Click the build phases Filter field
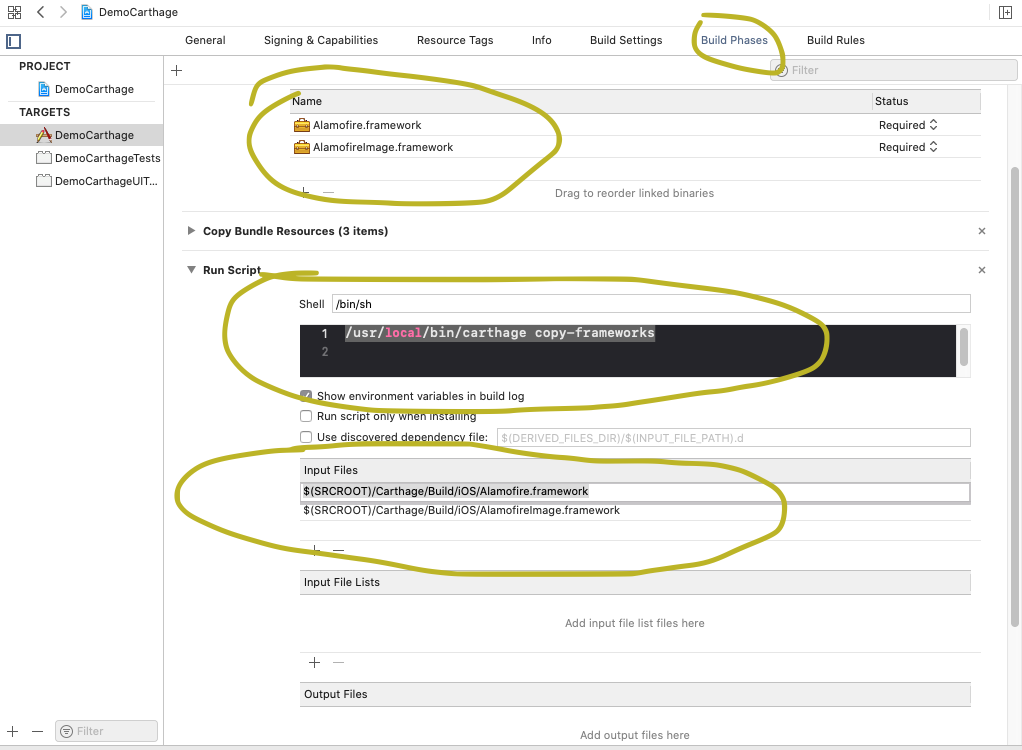Viewport: 1022px width, 750px height. [x=894, y=70]
